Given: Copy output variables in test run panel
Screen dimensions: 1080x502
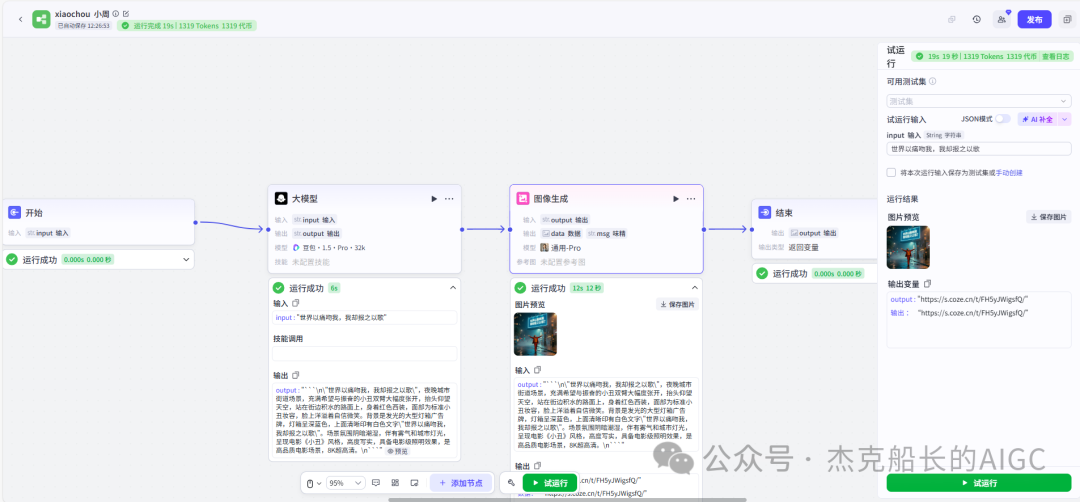Looking at the screenshot, I should coord(927,284).
